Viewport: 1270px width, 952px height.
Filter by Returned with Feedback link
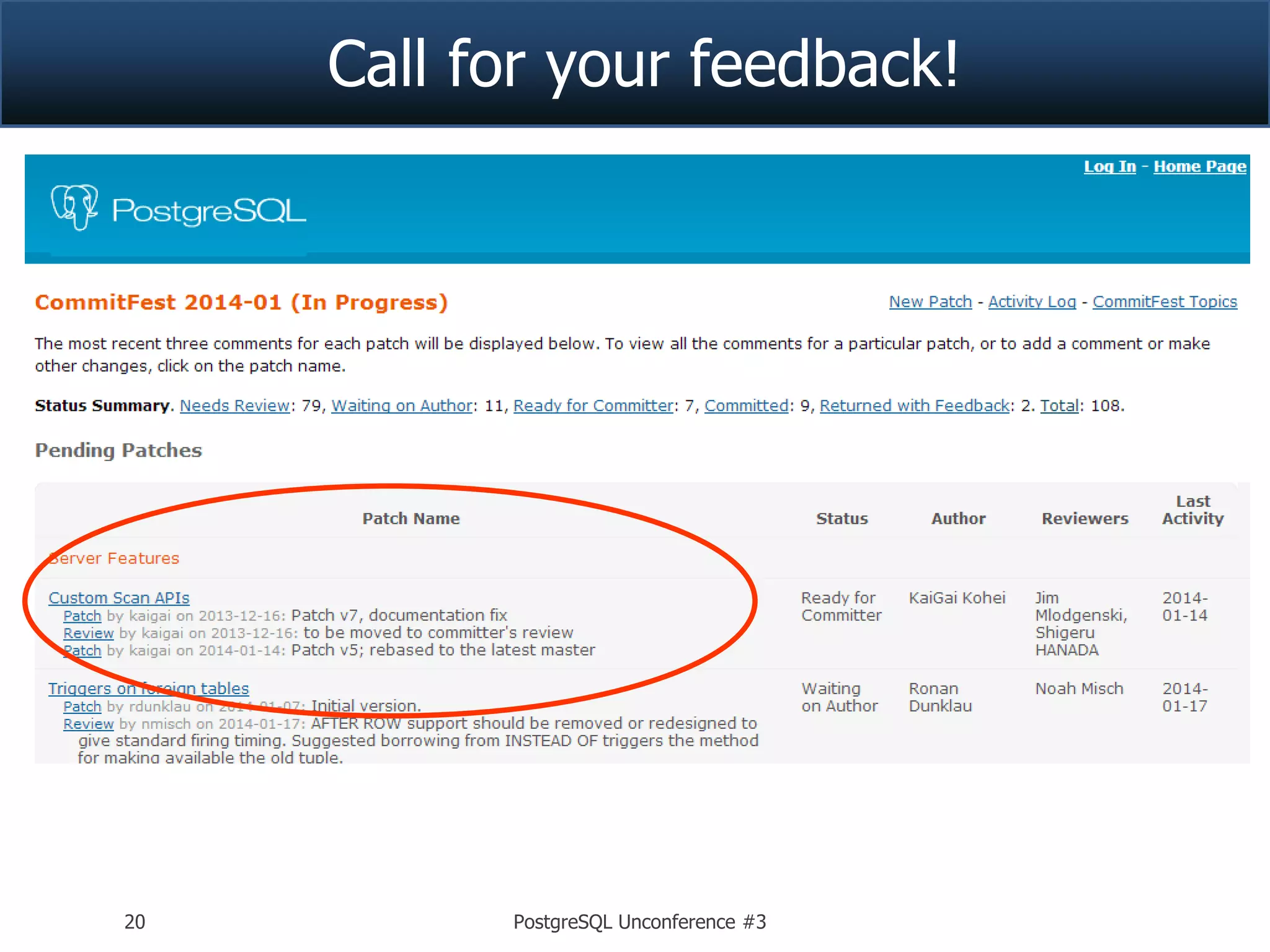pyautogui.click(x=915, y=406)
